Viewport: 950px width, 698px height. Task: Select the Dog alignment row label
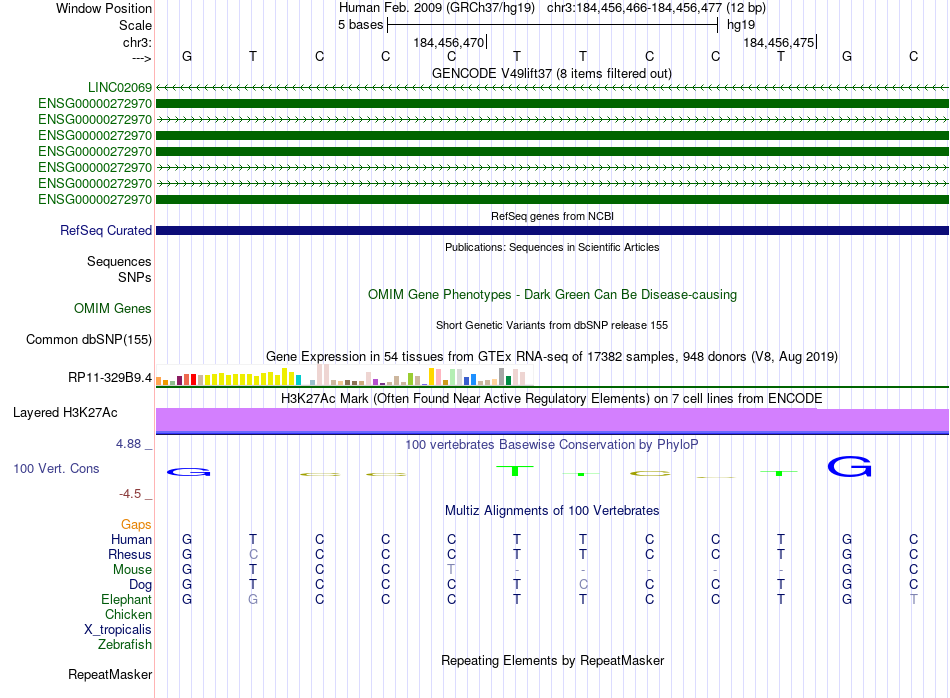pyautogui.click(x=141, y=585)
